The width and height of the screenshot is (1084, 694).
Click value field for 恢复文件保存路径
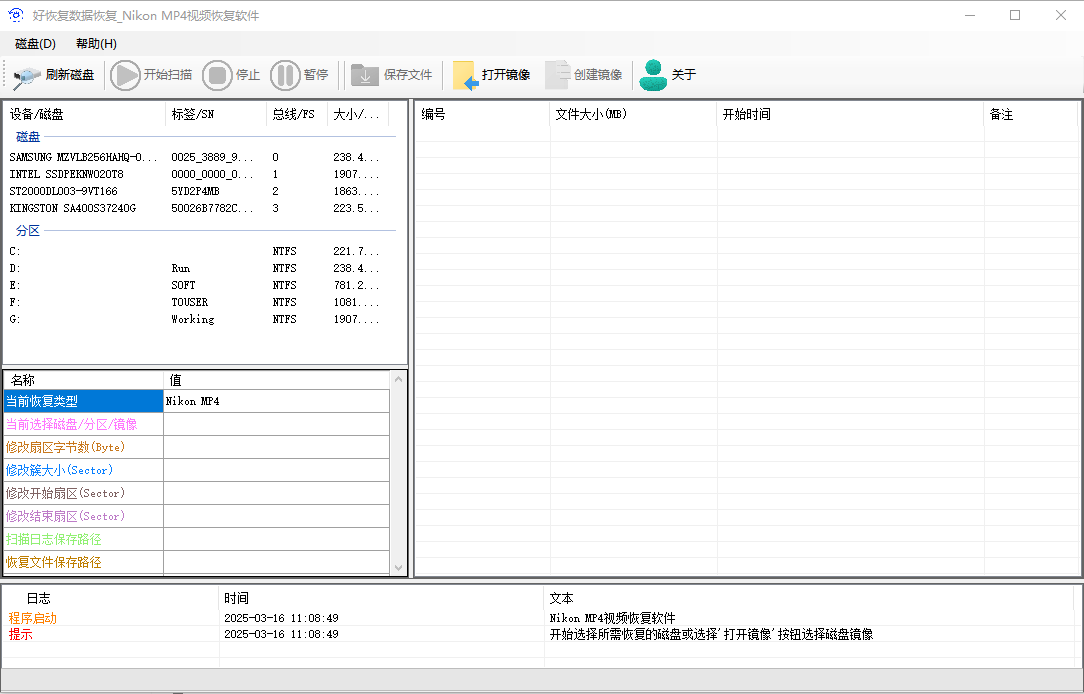click(277, 563)
